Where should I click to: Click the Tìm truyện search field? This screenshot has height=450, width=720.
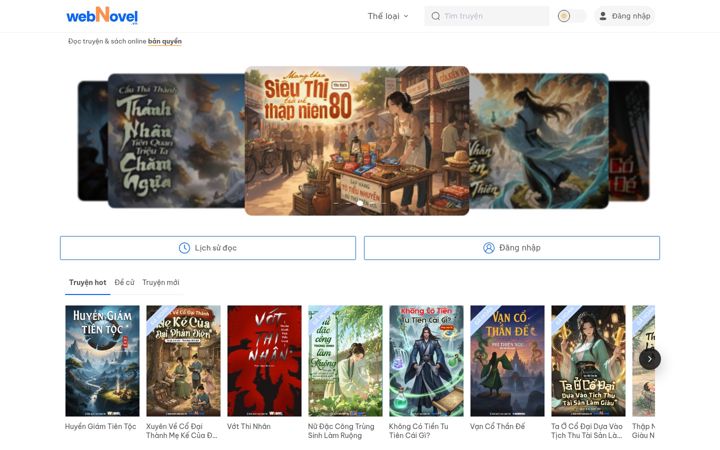[487, 16]
